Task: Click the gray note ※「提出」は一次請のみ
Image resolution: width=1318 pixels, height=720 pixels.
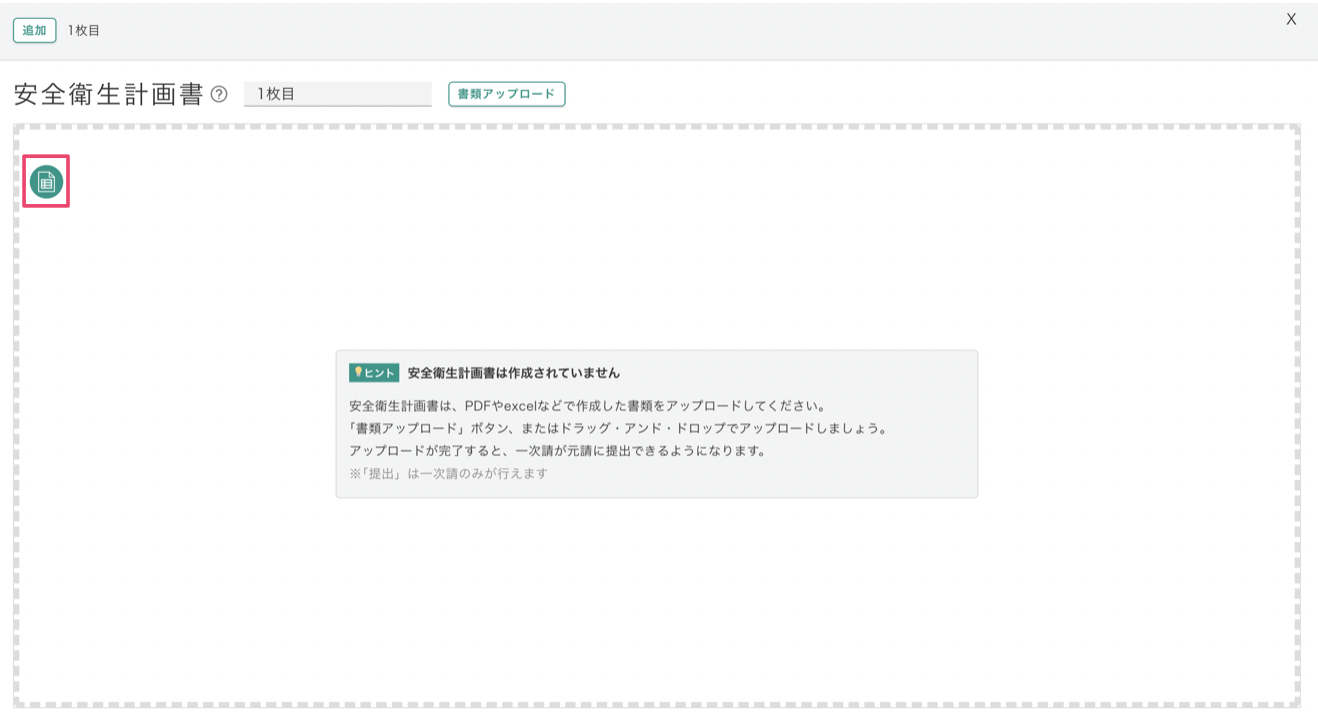Action: pos(448,473)
